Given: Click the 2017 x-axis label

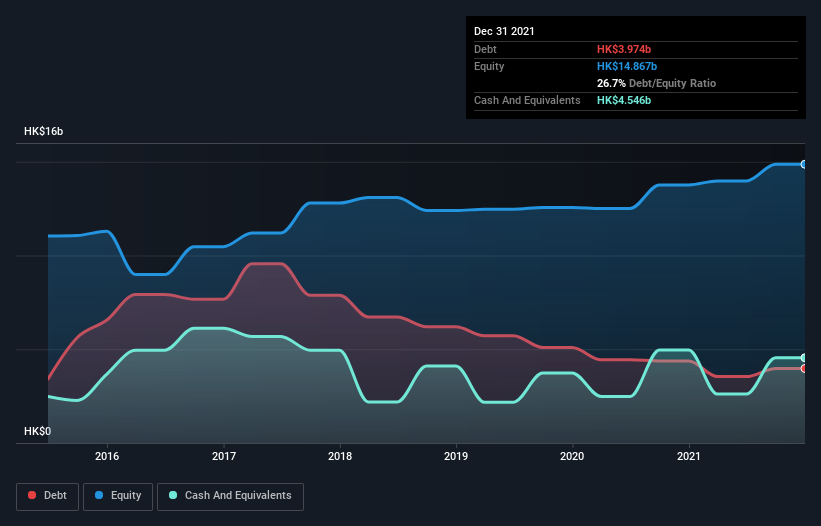Looking at the screenshot, I should pos(224,456).
